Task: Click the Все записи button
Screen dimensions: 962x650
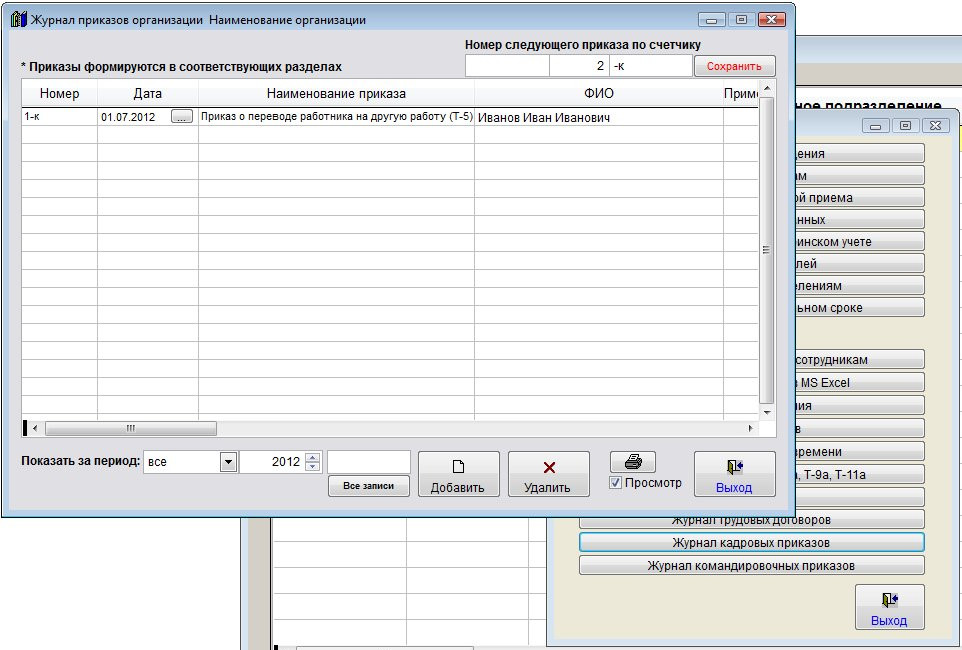Action: [368, 486]
